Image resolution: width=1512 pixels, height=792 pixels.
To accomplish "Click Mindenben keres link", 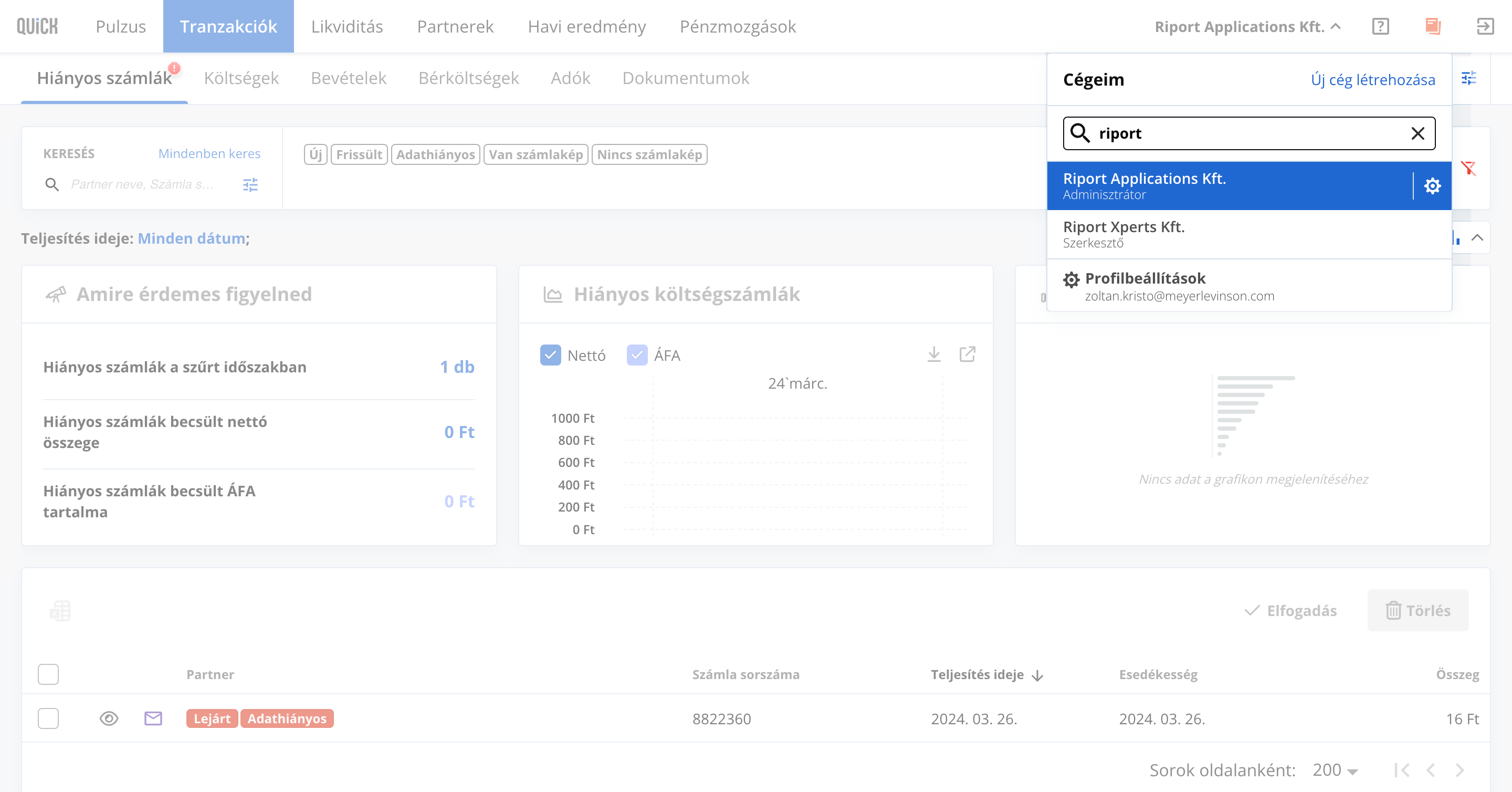I will (x=209, y=154).
